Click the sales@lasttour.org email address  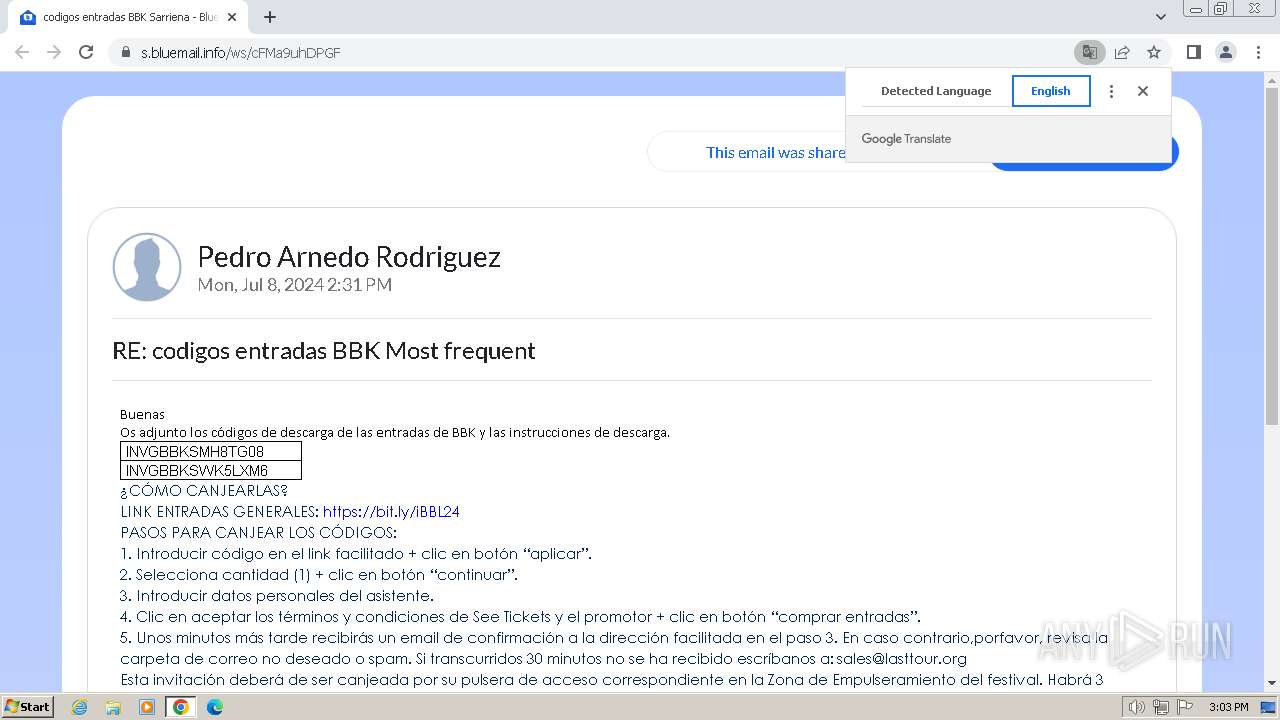point(901,659)
